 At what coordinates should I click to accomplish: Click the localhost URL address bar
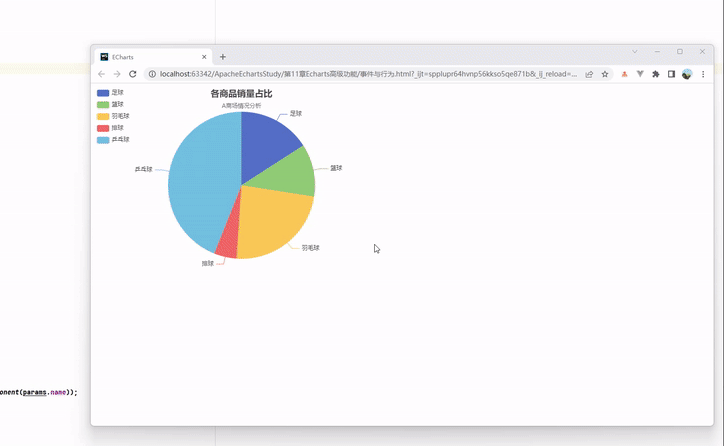click(368, 74)
